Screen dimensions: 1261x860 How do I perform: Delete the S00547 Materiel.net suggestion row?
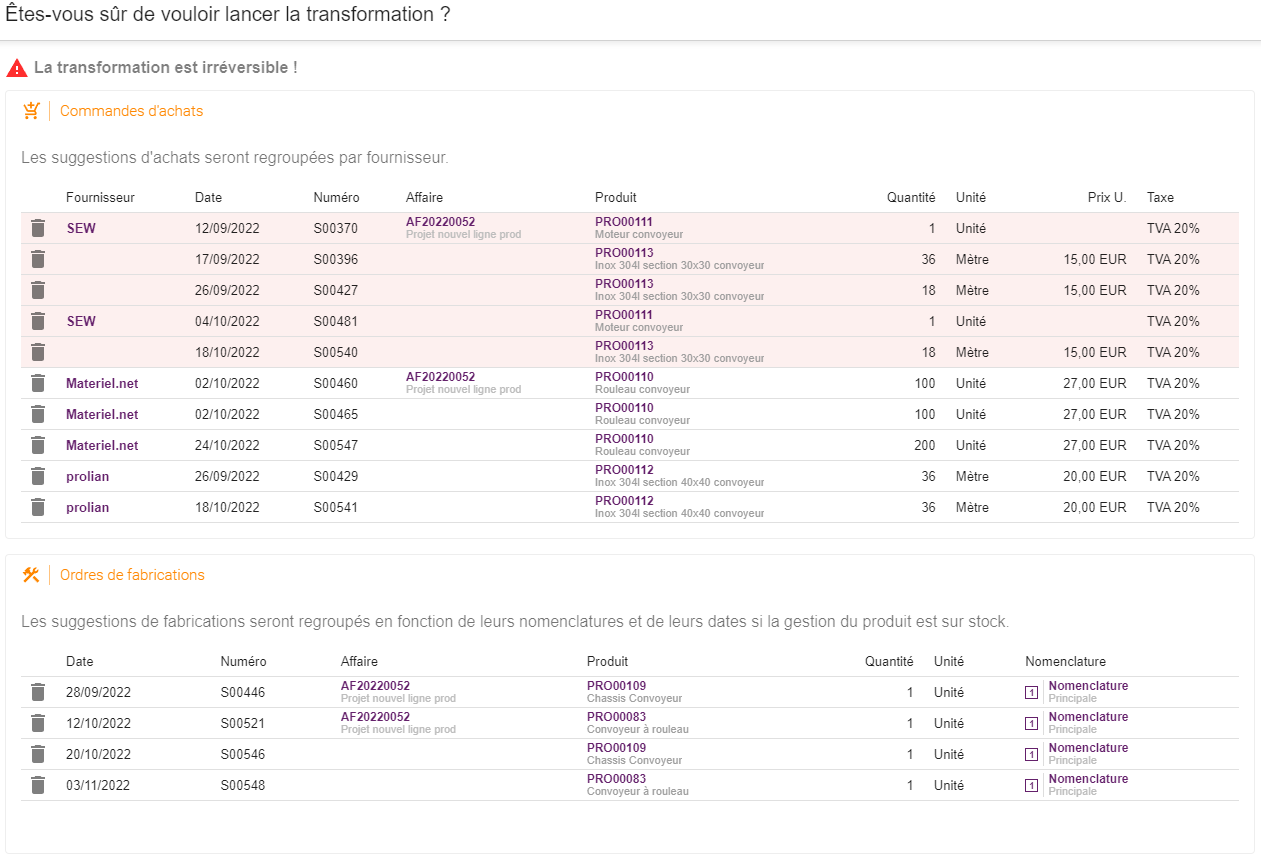[x=38, y=445]
